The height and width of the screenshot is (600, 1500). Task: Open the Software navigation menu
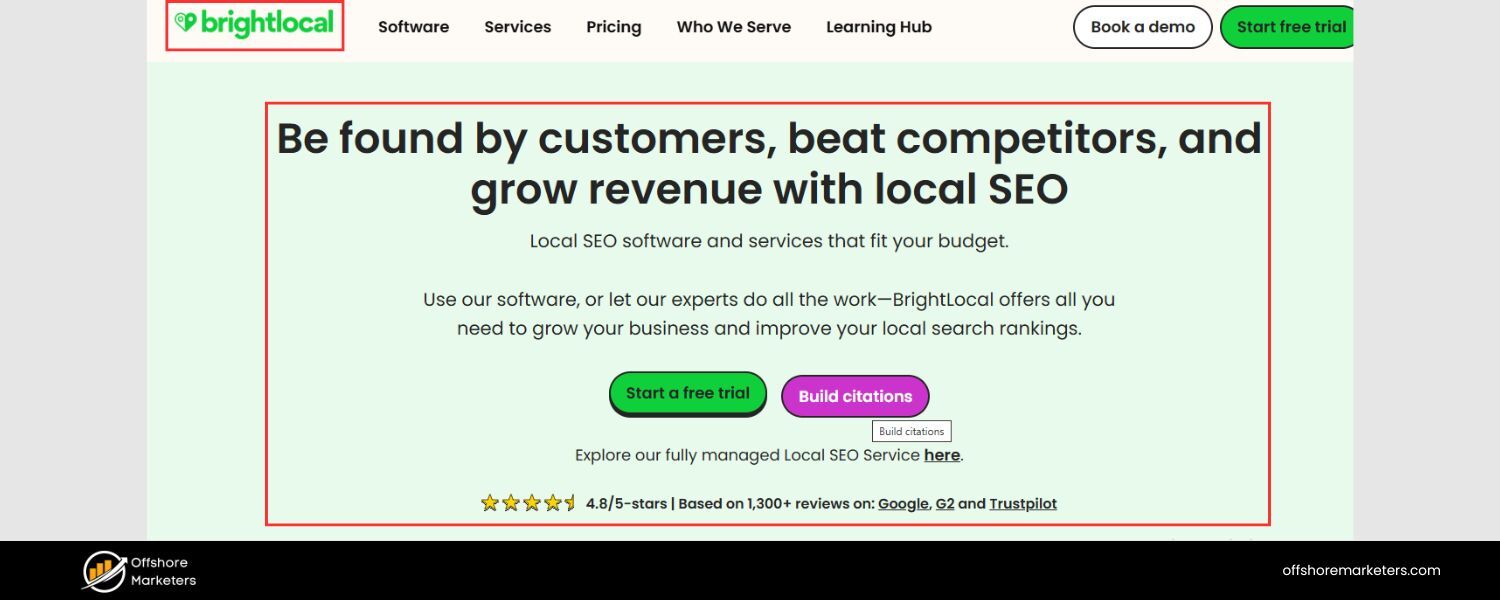click(413, 27)
